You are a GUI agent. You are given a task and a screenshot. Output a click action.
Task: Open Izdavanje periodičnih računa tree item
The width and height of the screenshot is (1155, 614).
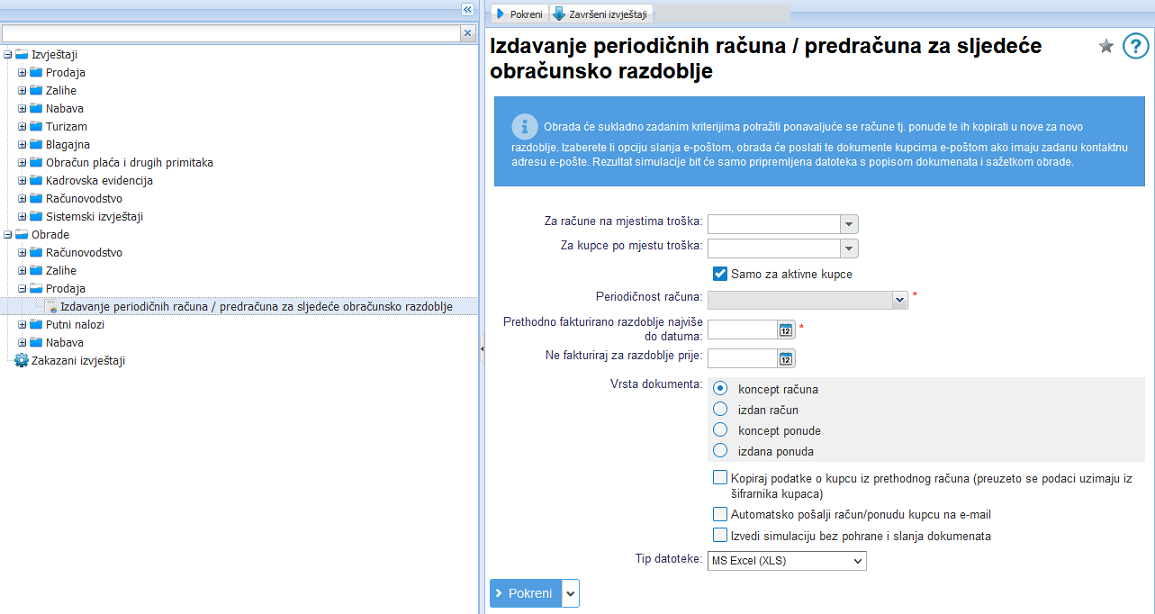[256, 306]
